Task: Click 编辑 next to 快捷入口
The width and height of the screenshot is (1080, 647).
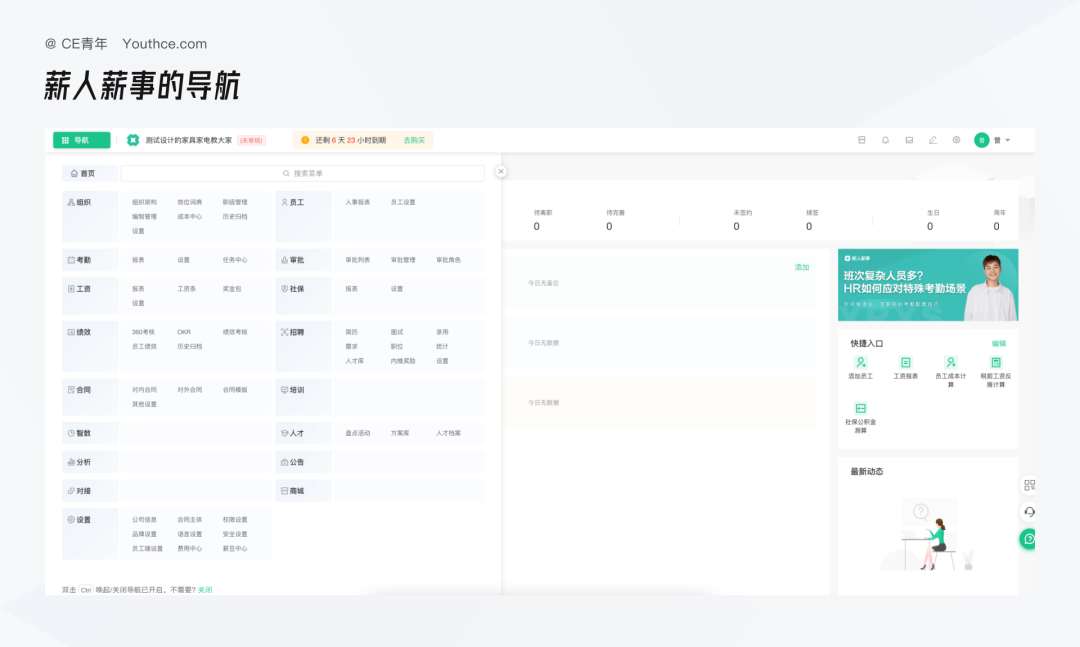Action: (x=998, y=343)
